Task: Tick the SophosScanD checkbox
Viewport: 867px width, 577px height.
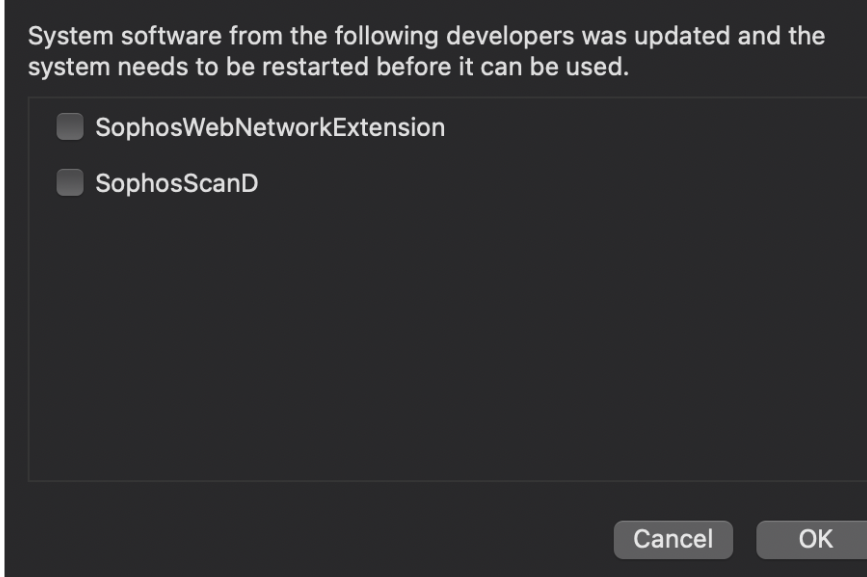Action: click(69, 183)
